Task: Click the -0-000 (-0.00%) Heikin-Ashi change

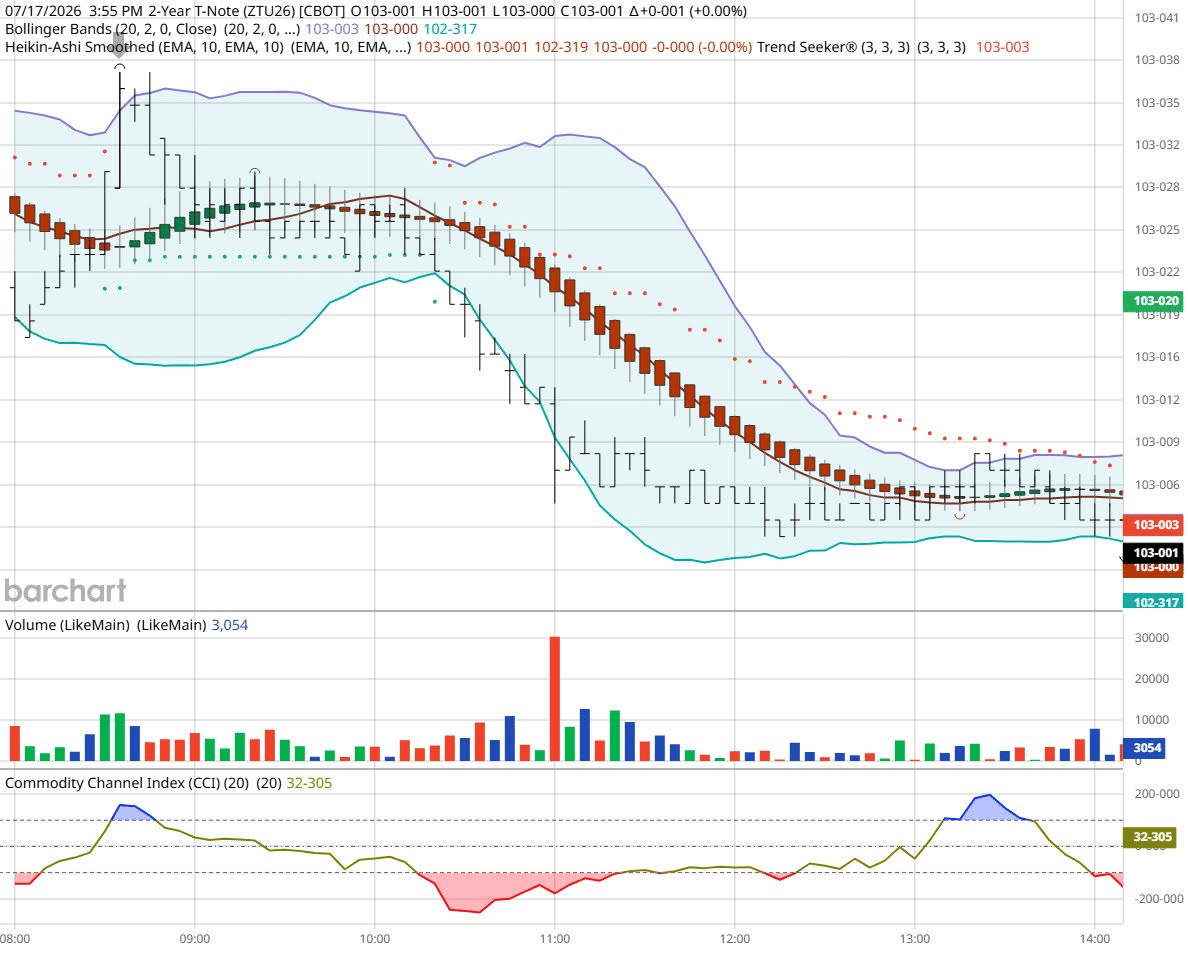Action: (x=702, y=47)
